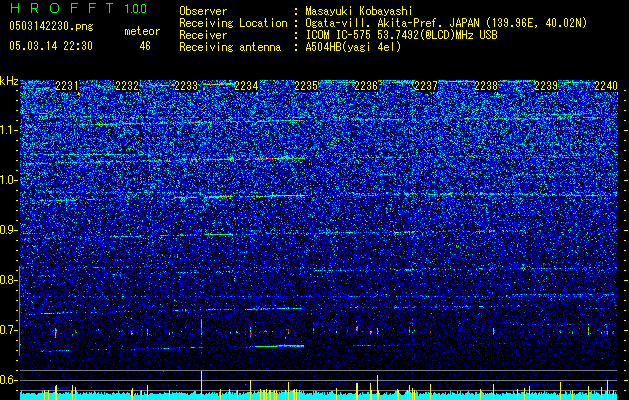The image size is (629, 400).
Task: Click the date stamp 05.03.14 22:30
Action: (x=51, y=46)
